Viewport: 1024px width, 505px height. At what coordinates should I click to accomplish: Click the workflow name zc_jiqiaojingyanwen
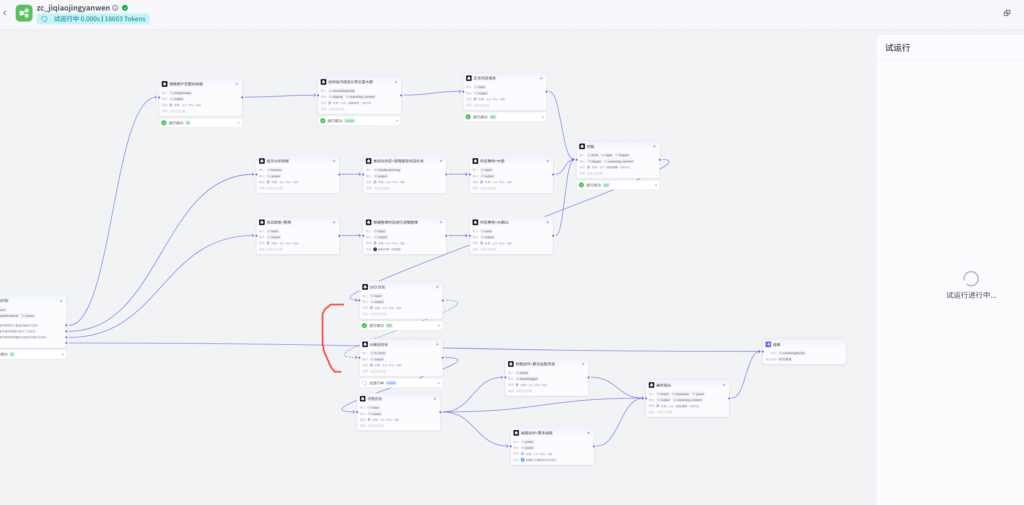tap(73, 7)
